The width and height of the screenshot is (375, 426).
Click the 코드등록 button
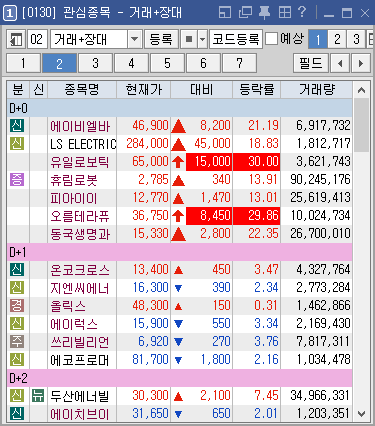point(236,40)
